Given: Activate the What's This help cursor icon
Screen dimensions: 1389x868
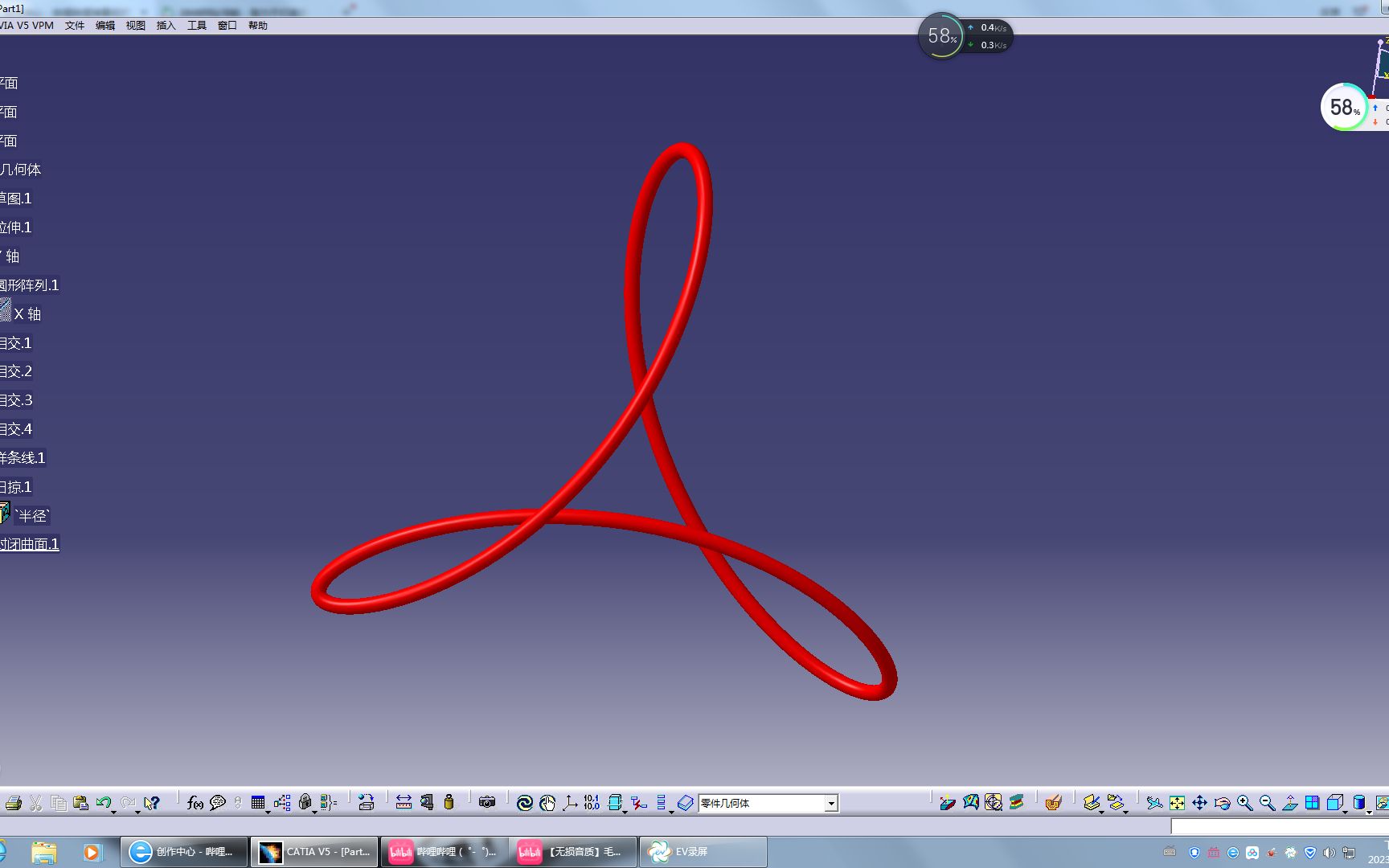Looking at the screenshot, I should coord(151,803).
